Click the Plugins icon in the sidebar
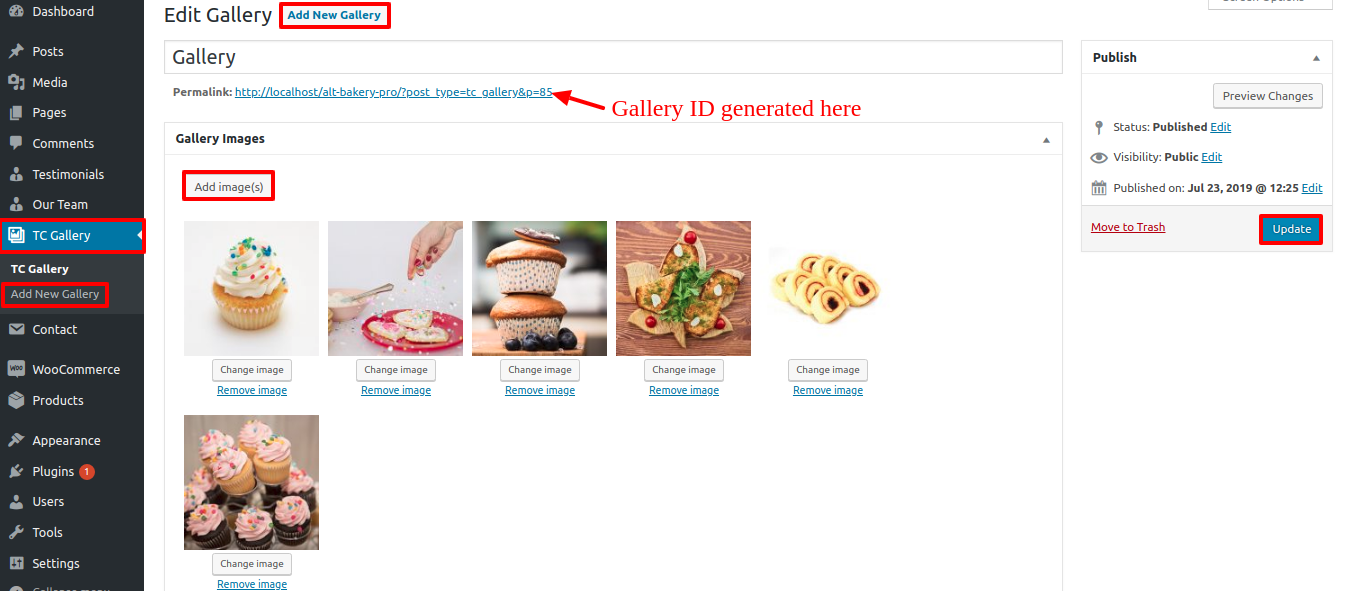 (16, 471)
